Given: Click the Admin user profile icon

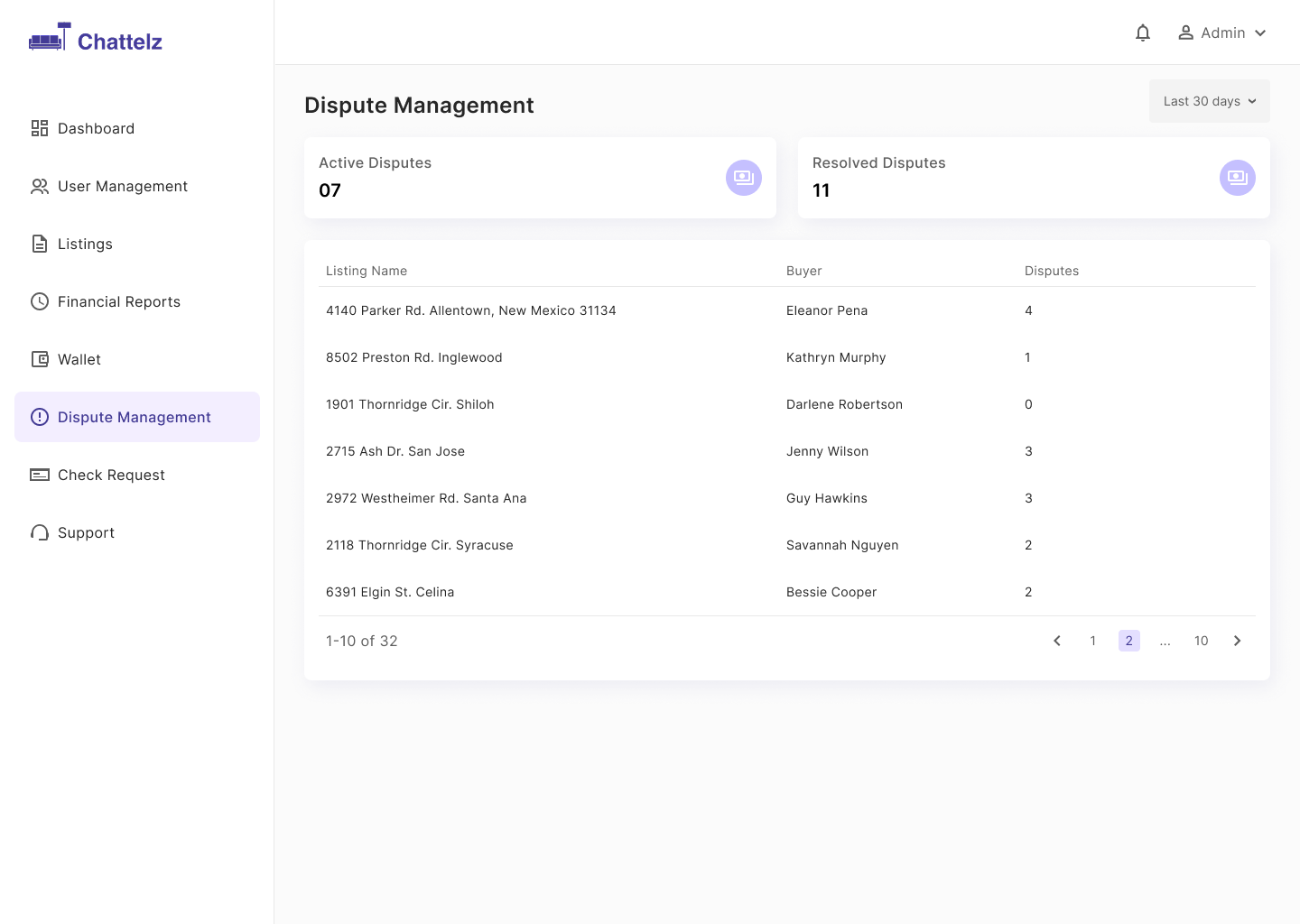Looking at the screenshot, I should [1186, 32].
